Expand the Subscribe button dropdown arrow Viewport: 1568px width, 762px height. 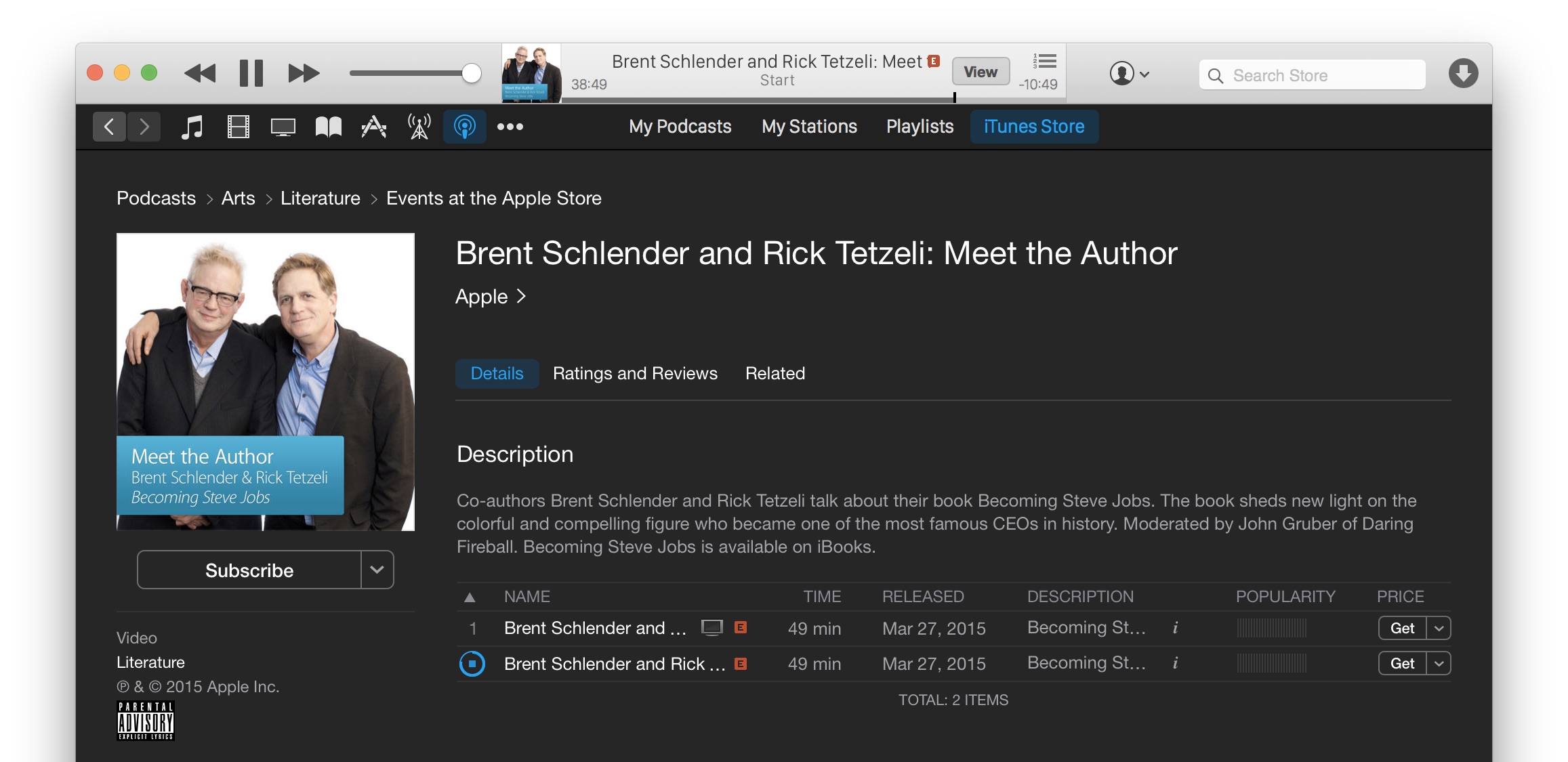[377, 570]
